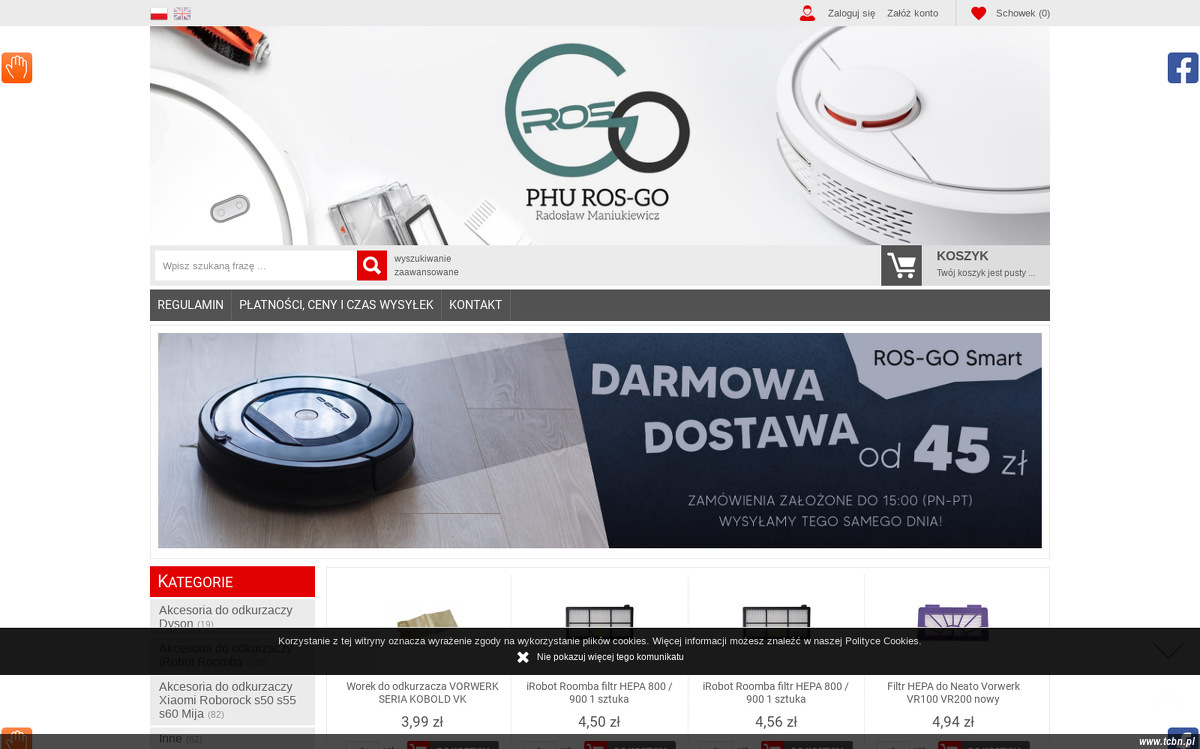Click the Załóż konto link
Image resolution: width=1200 pixels, height=749 pixels.
(912, 13)
